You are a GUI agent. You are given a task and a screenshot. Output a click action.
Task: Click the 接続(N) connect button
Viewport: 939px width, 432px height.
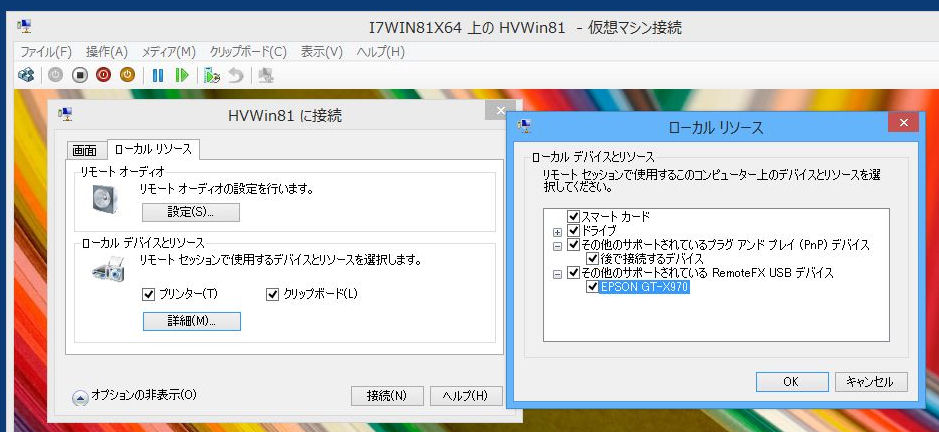click(x=387, y=396)
